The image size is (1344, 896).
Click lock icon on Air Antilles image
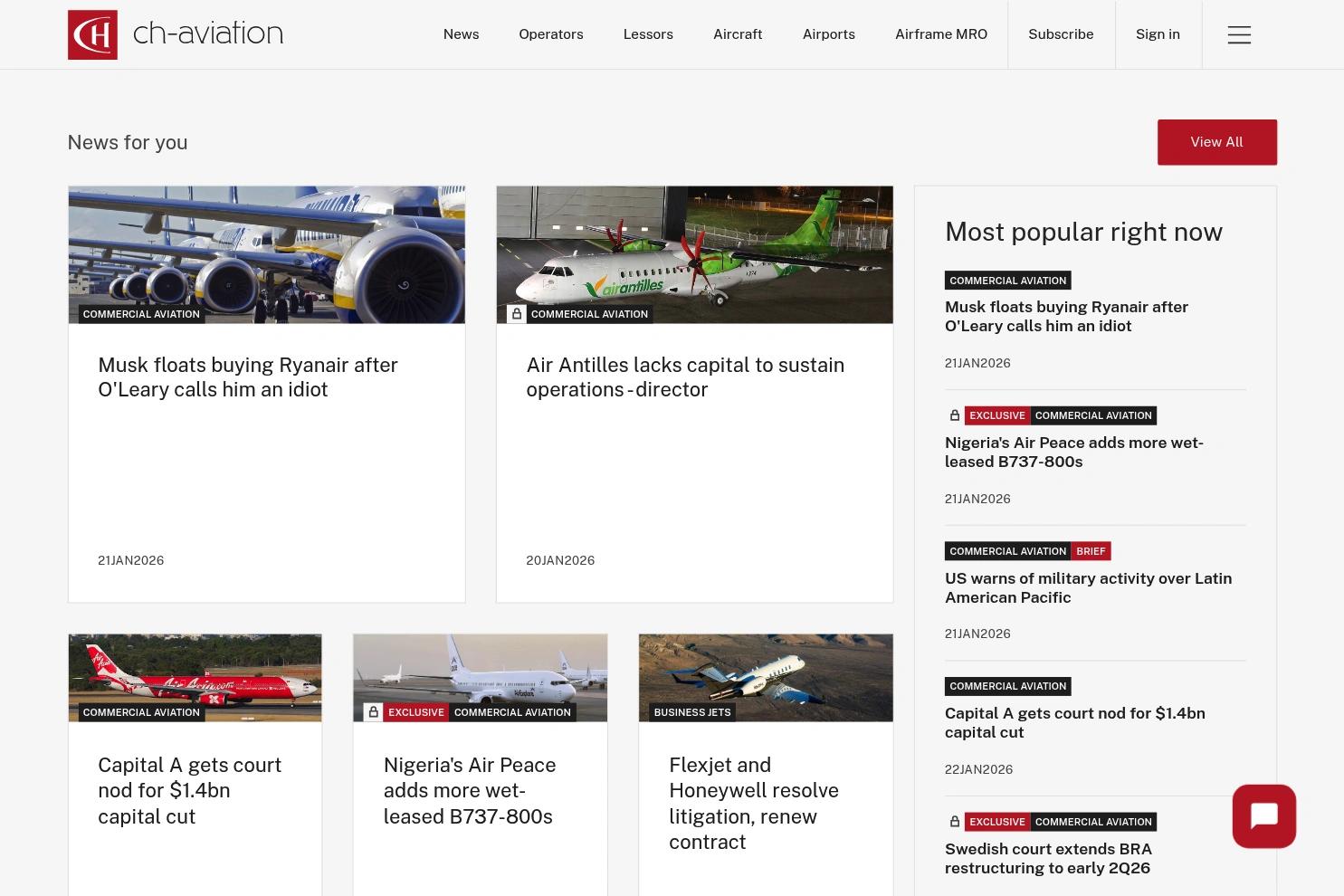pyautogui.click(x=517, y=314)
